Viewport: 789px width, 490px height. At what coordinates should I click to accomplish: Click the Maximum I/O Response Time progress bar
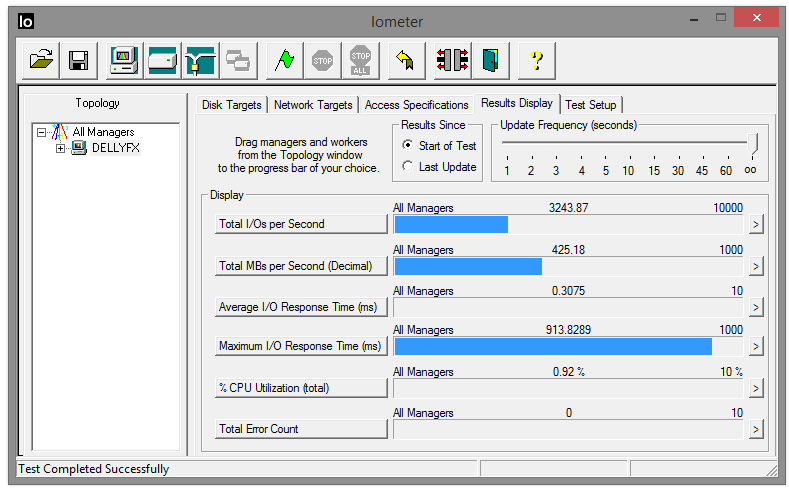568,346
